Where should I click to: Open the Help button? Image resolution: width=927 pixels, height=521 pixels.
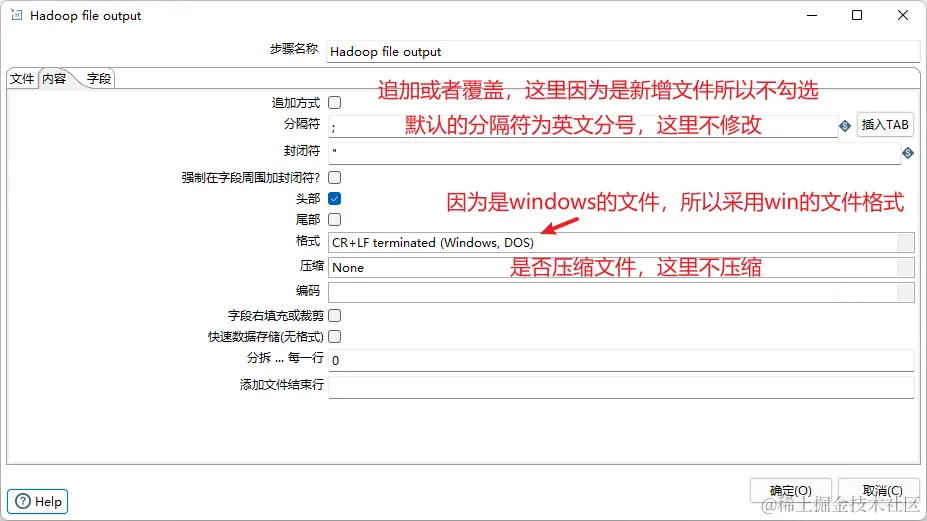38,501
